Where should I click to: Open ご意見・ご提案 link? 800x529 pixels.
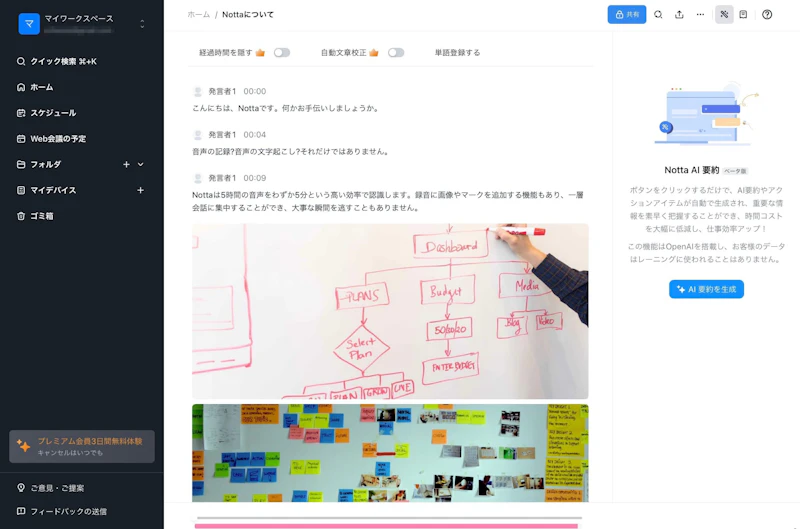click(x=50, y=488)
